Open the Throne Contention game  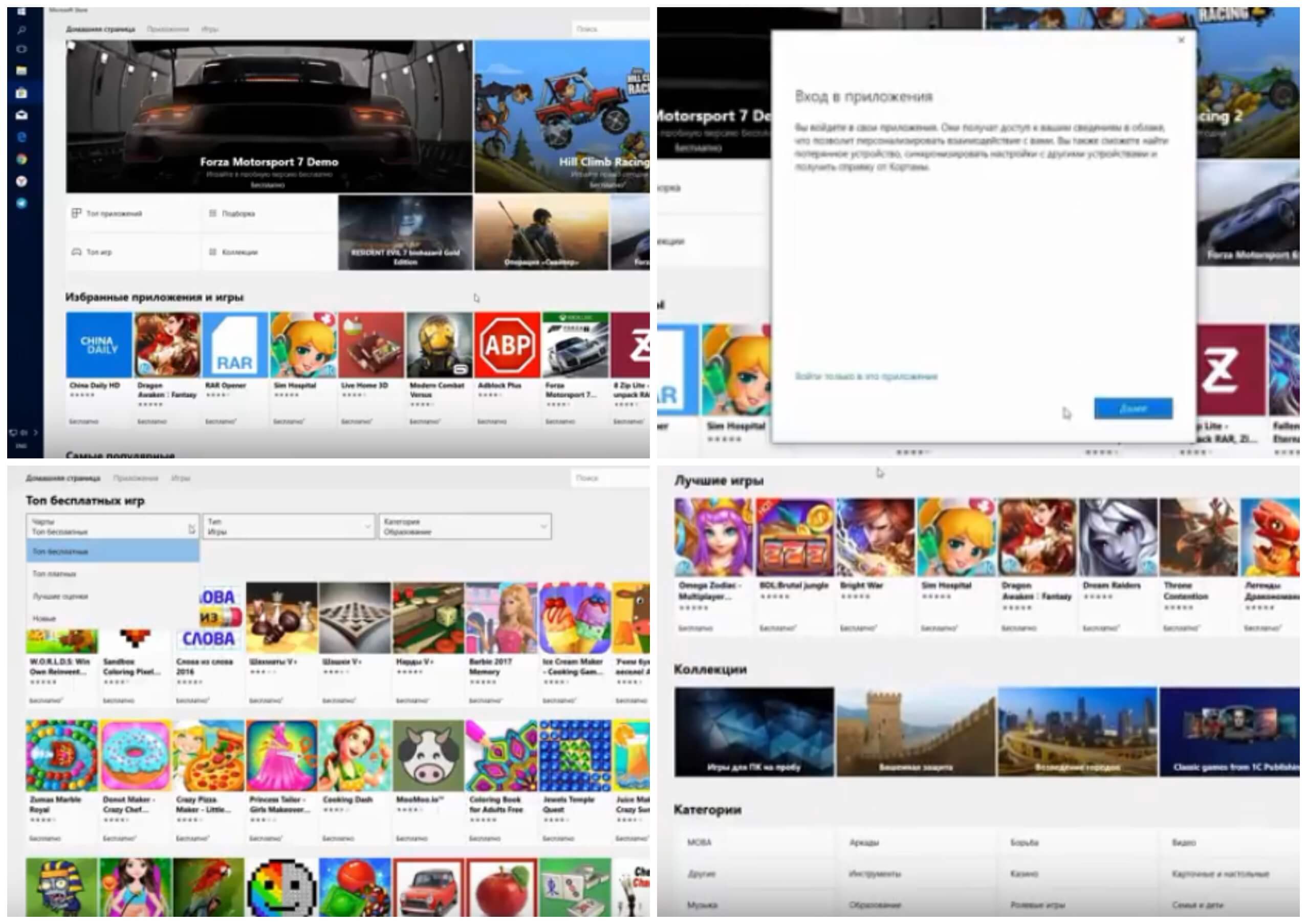click(1199, 566)
